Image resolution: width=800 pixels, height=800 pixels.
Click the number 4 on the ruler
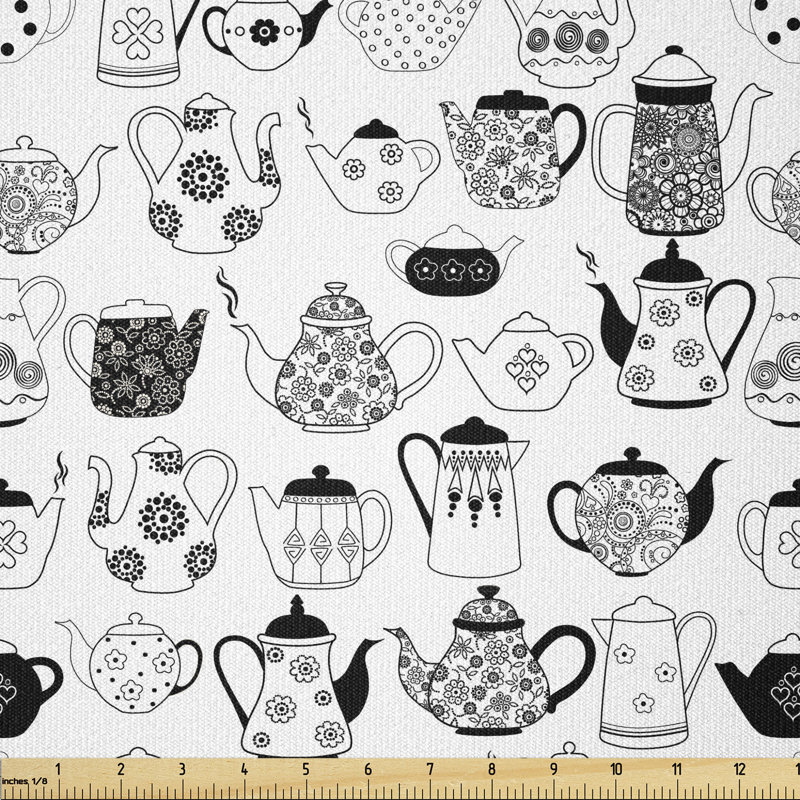[244, 769]
